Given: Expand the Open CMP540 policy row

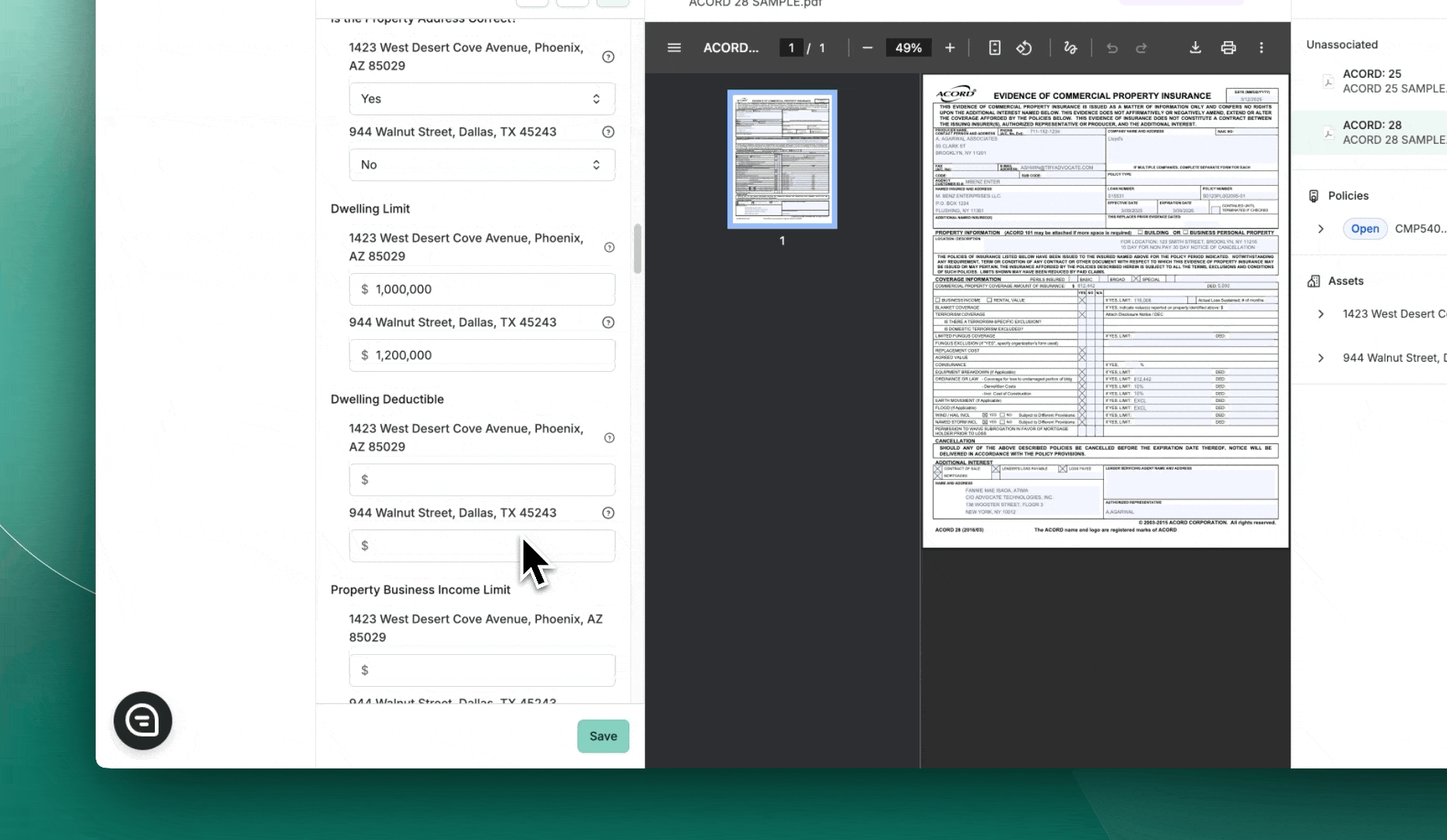Looking at the screenshot, I should pyautogui.click(x=1321, y=229).
